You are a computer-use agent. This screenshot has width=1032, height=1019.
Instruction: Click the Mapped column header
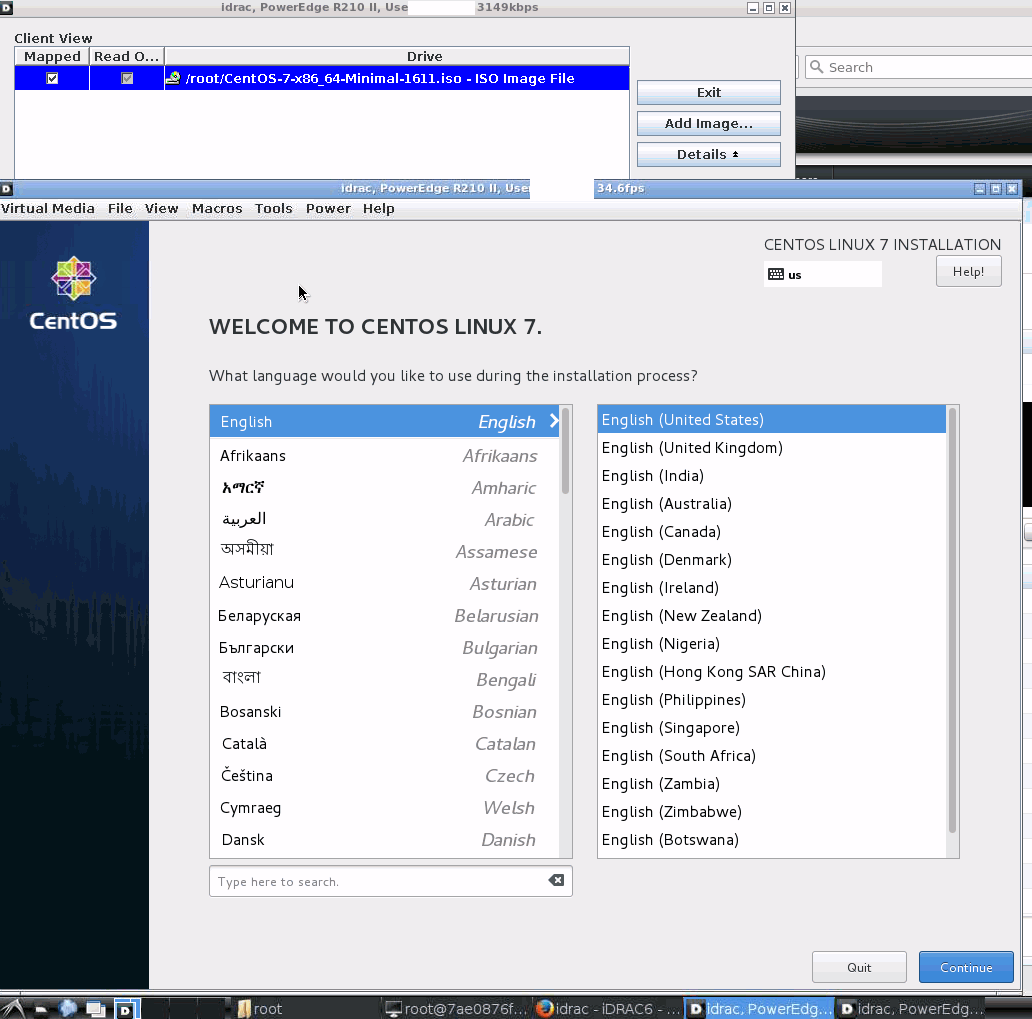point(52,57)
